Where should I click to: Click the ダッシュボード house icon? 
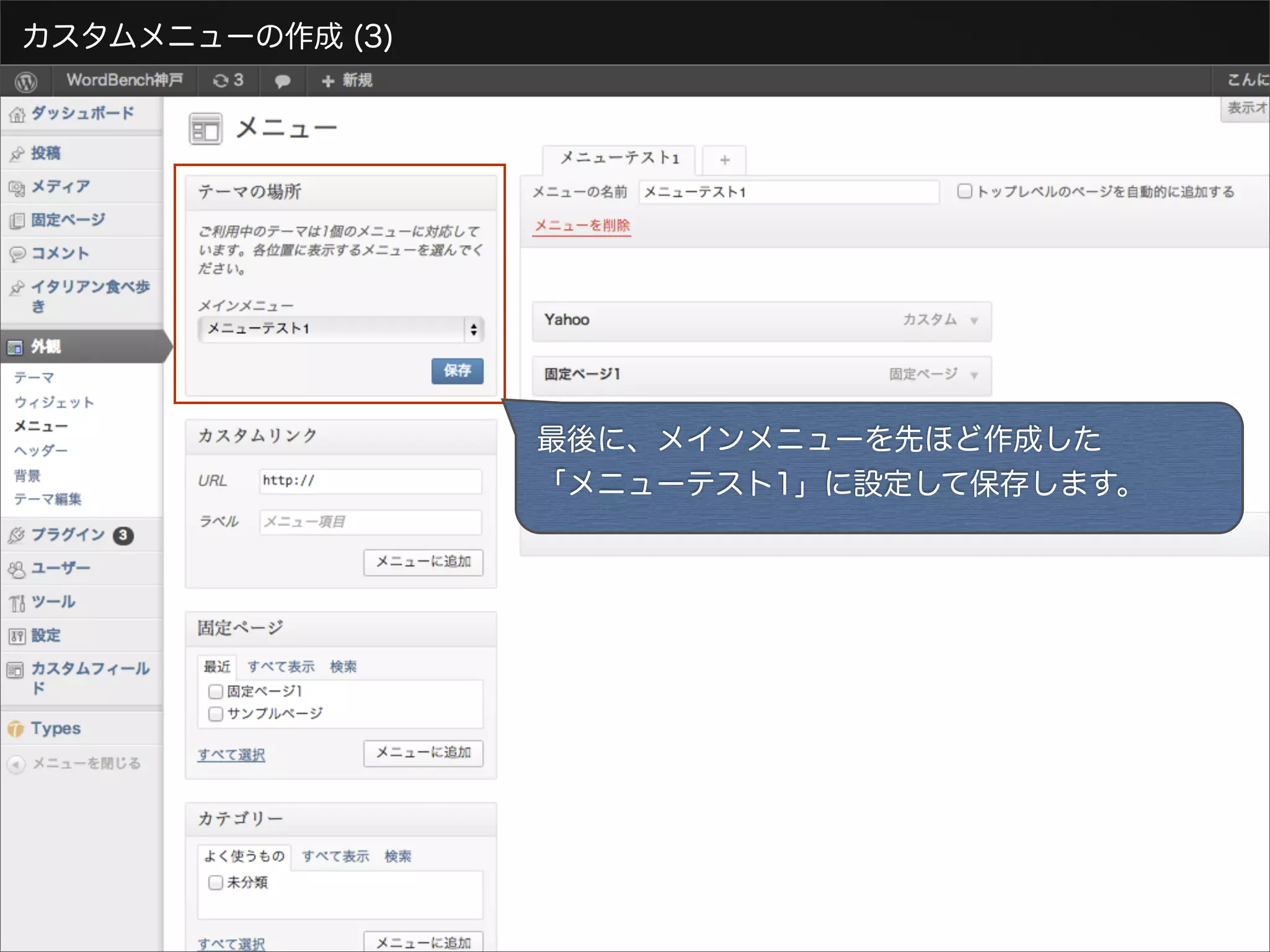tap(17, 114)
